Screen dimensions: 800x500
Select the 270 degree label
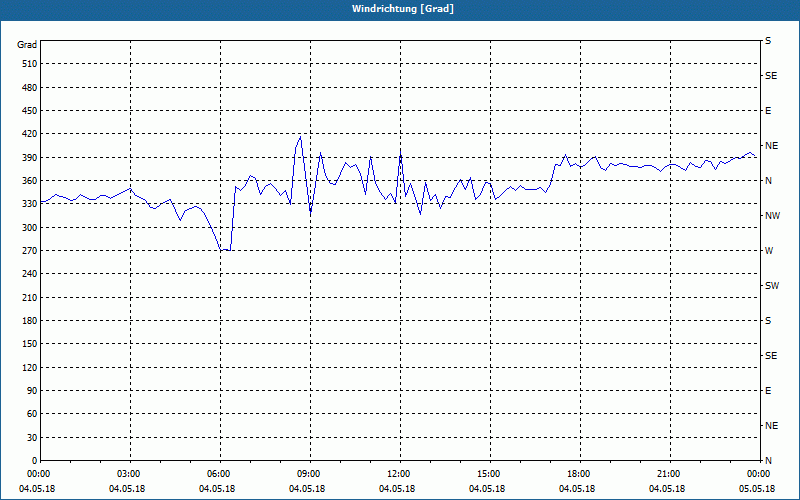(30, 251)
